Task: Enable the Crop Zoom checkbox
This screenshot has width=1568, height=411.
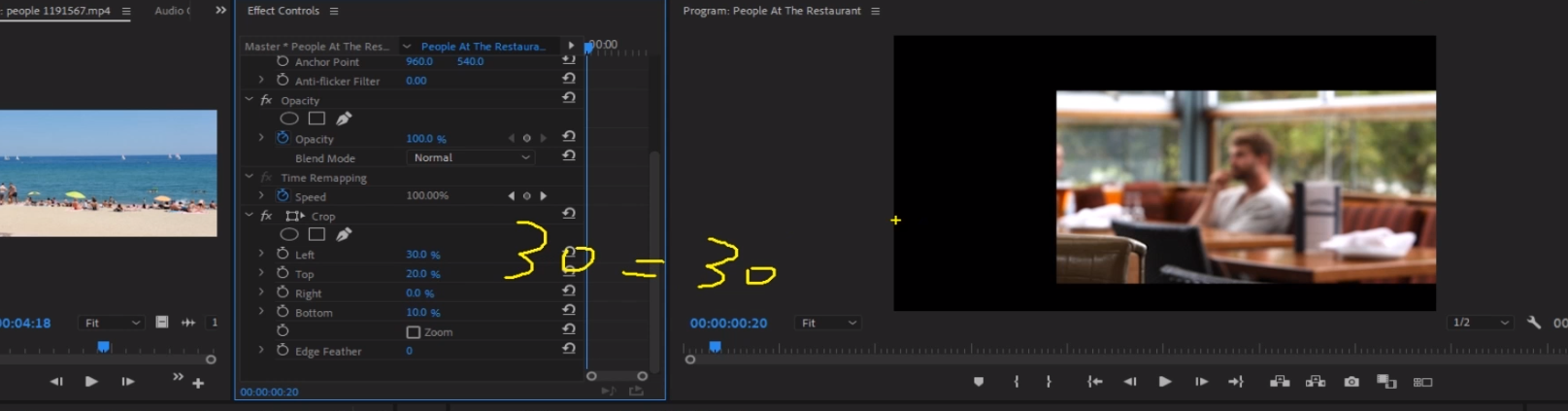Action: tap(413, 332)
